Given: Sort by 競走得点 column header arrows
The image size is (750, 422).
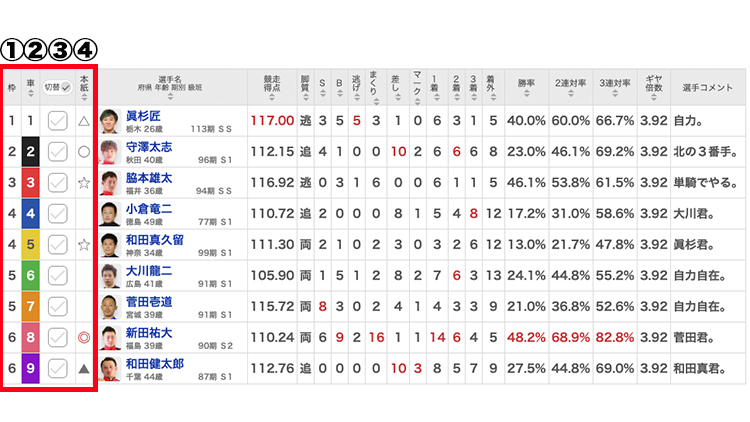Looking at the screenshot, I should click(x=272, y=87).
